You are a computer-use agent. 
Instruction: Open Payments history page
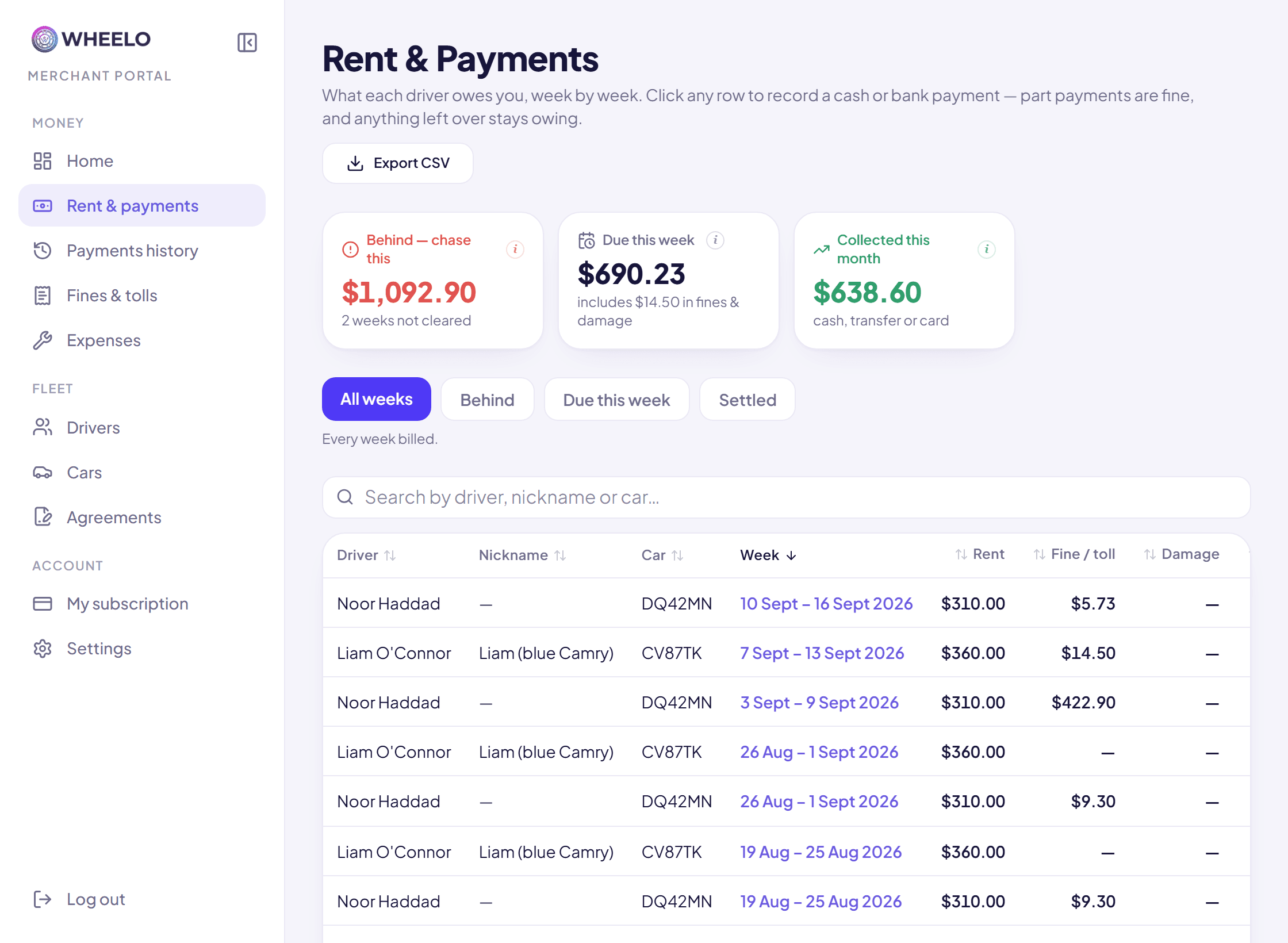point(142,251)
